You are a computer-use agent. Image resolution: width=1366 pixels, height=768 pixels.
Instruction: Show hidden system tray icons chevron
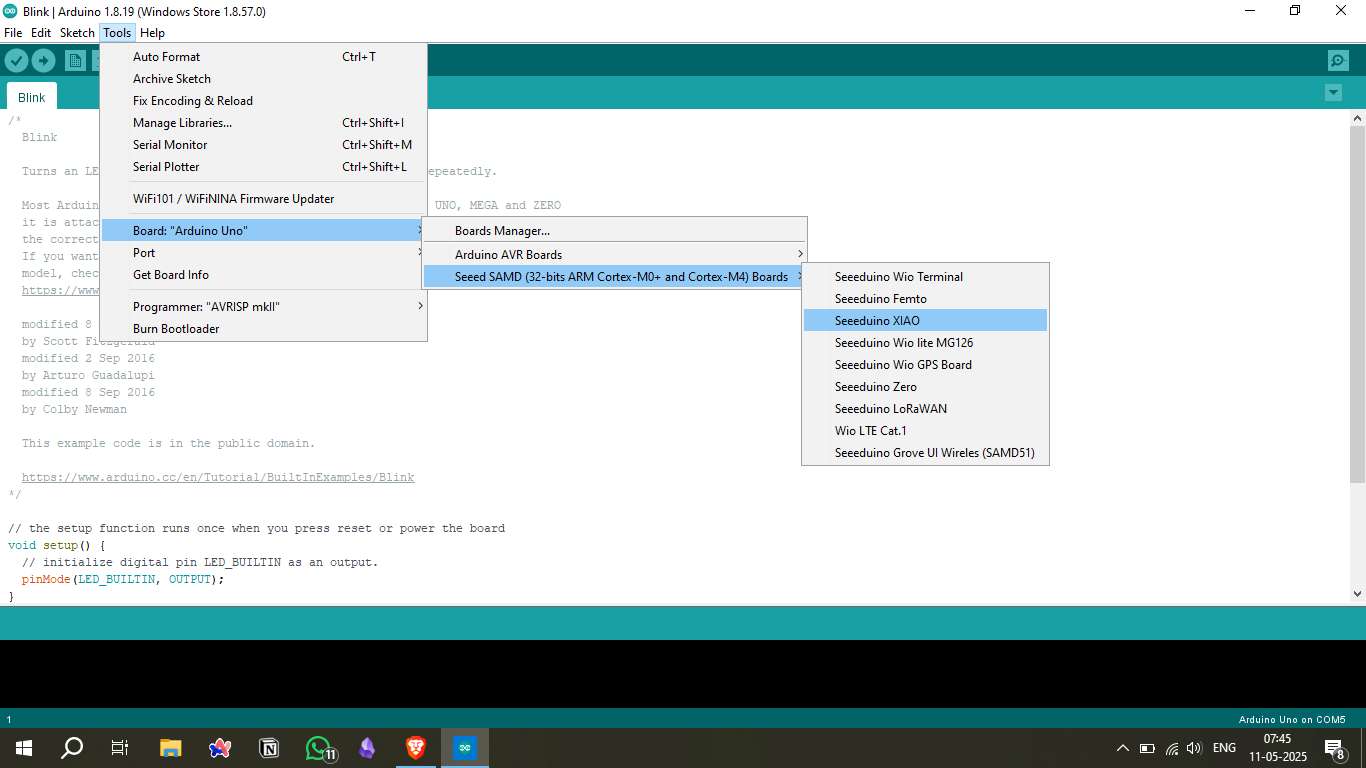point(1123,748)
